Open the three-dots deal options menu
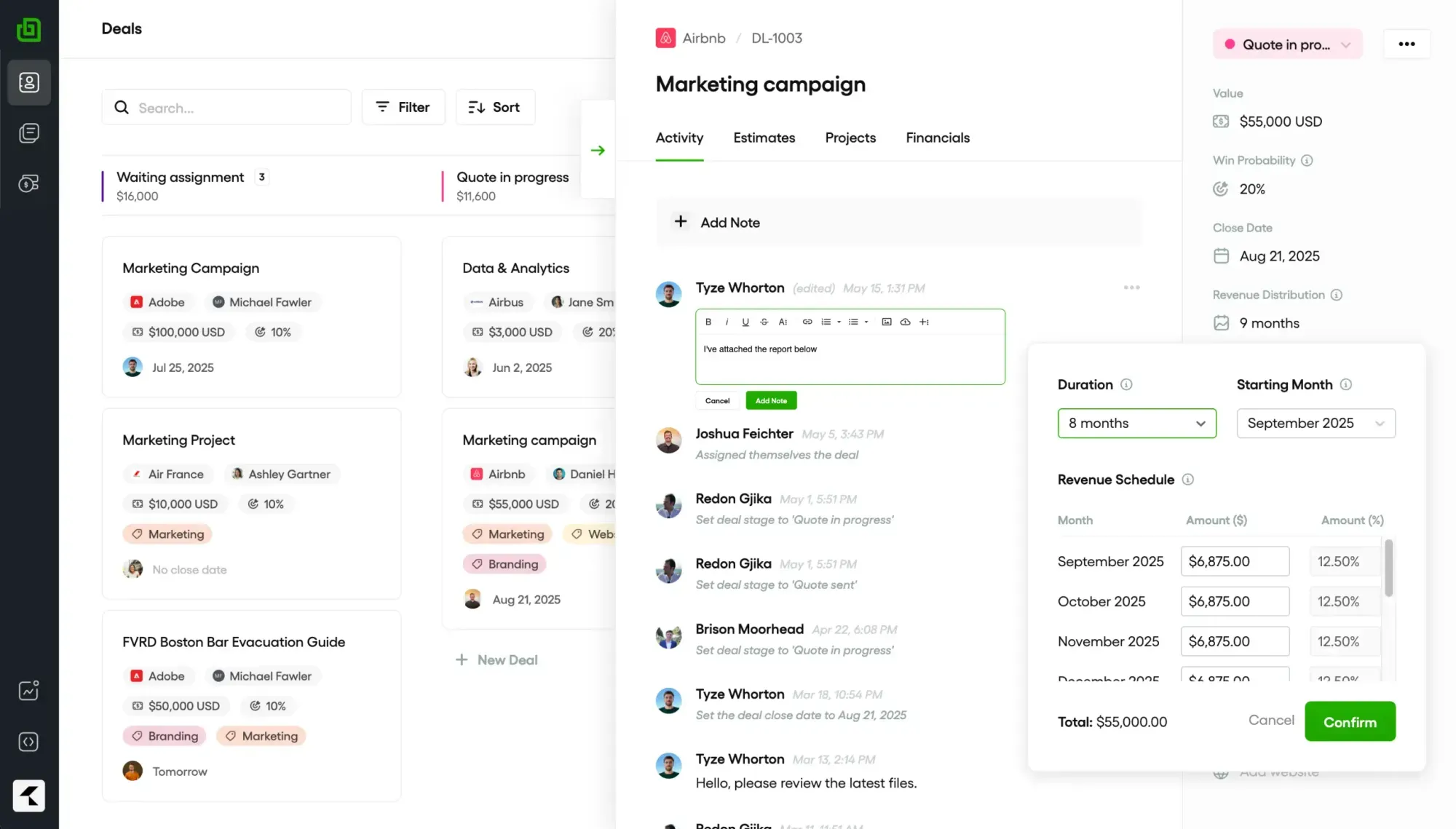Viewport: 1456px width, 829px height. point(1406,44)
